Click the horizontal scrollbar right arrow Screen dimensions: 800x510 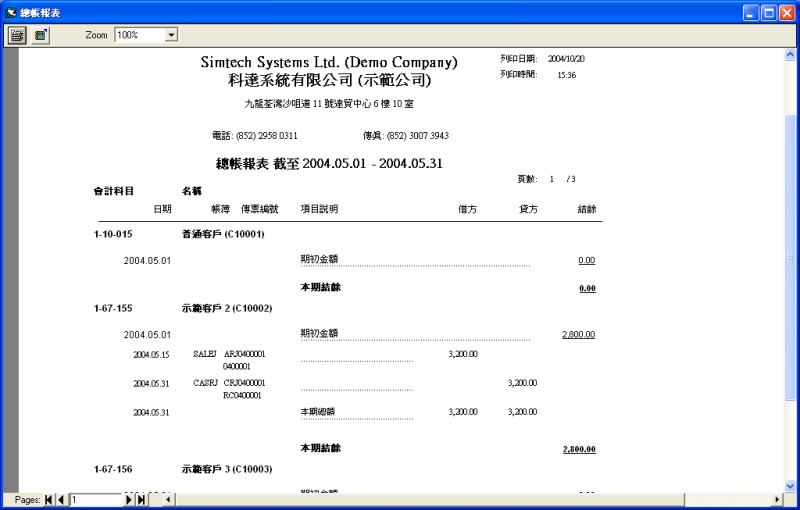pyautogui.click(x=777, y=500)
